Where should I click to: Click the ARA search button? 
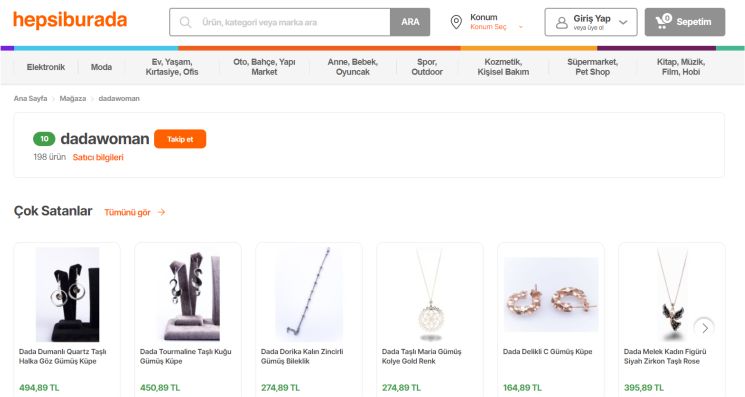click(x=410, y=22)
